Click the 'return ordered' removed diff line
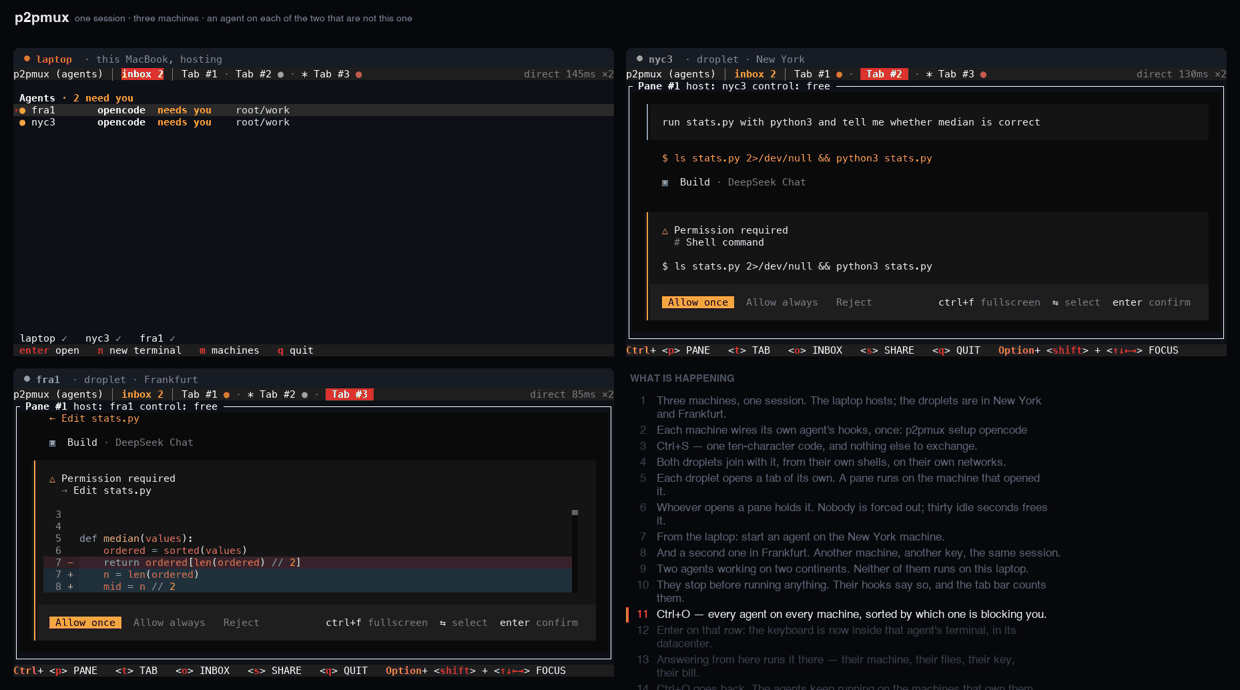The height and width of the screenshot is (690, 1240). [x=307, y=562]
